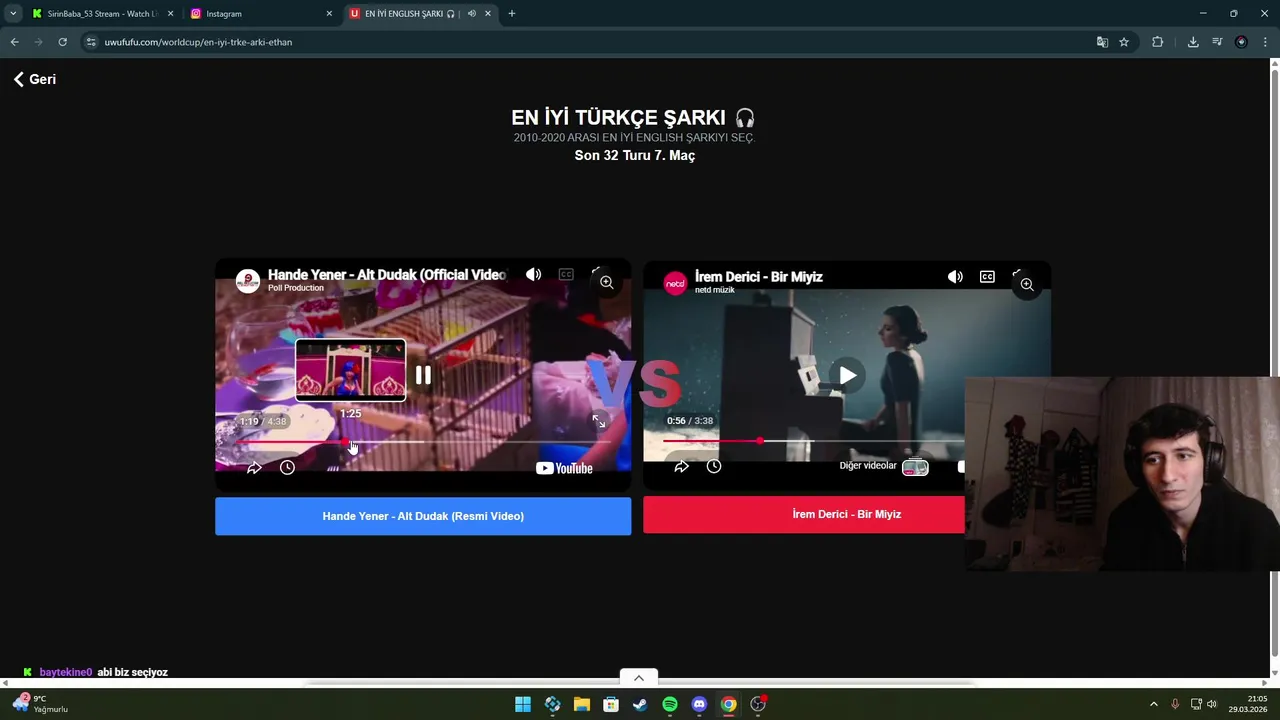The height and width of the screenshot is (720, 1280).
Task: Mute the Hande Yener video volume
Action: coord(534,274)
